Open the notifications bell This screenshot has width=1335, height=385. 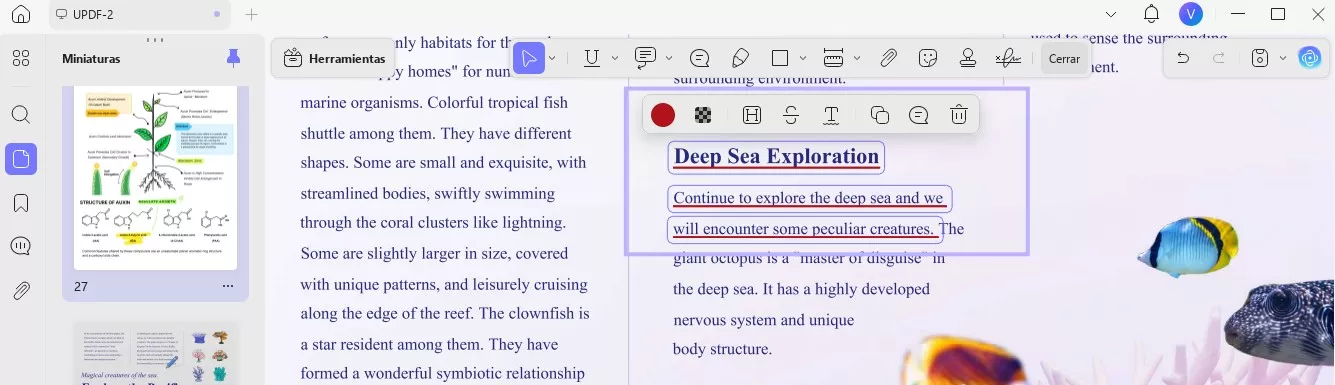pos(1151,14)
